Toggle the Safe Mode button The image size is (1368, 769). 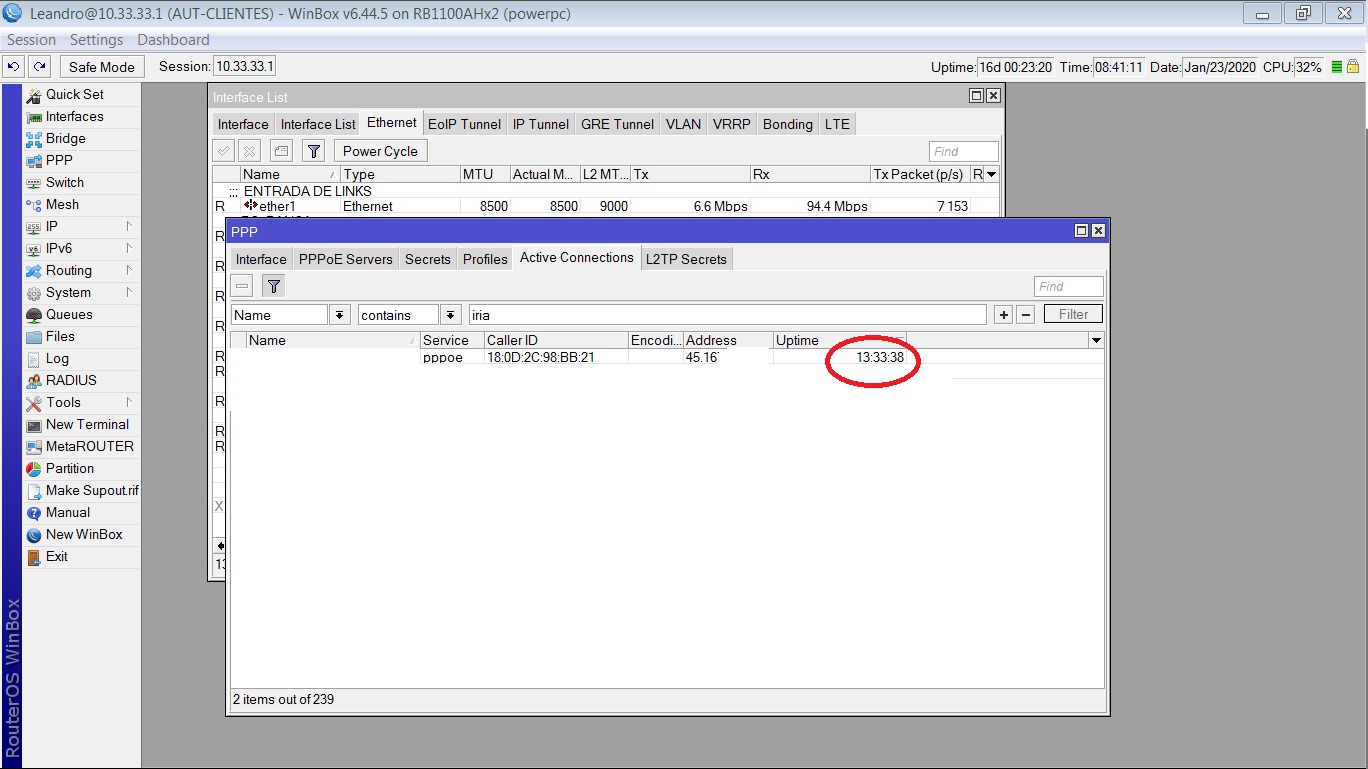(102, 67)
